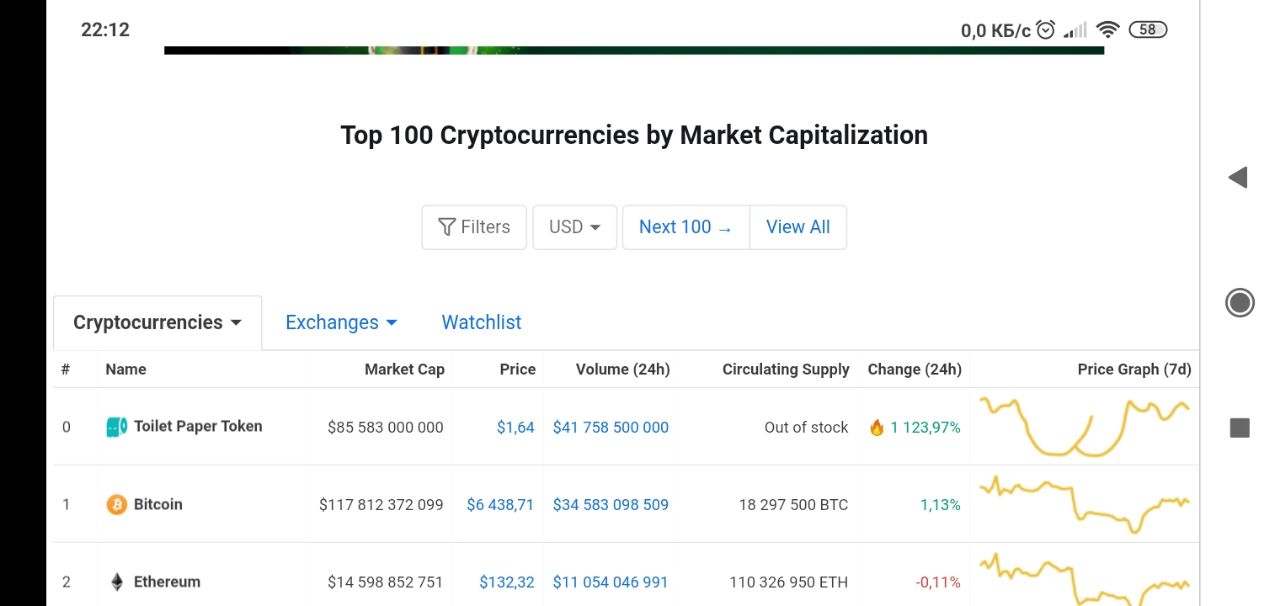Switch to the Watchlist tab
Screen dimensions: 1280x606
(481, 322)
